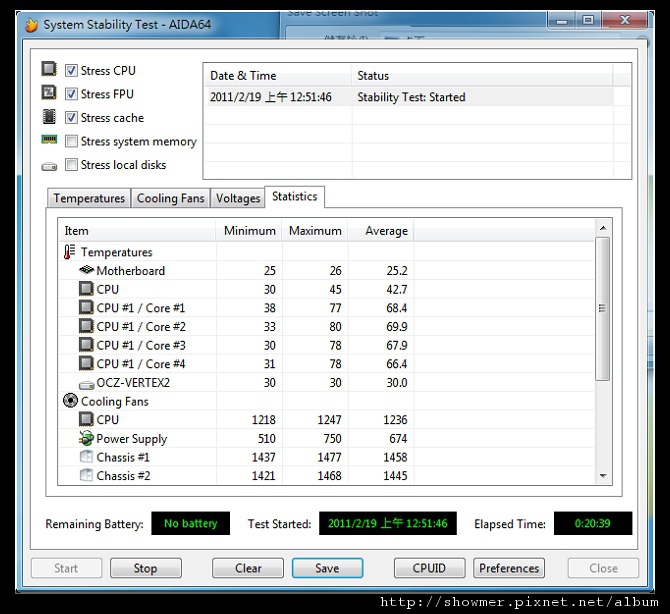670x614 pixels.
Task: Click the cache chip icon beside Stress cache
Action: (x=49, y=116)
